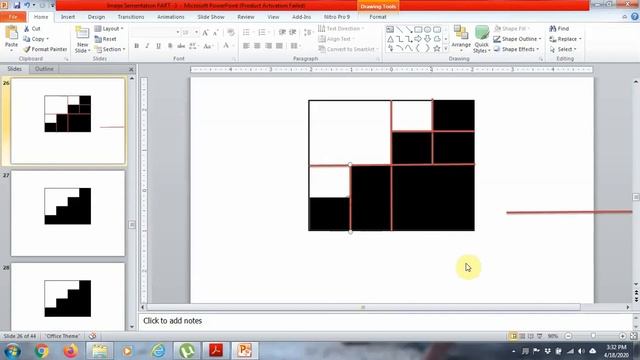Open the Arrange menu
640x360 pixels.
461,39
